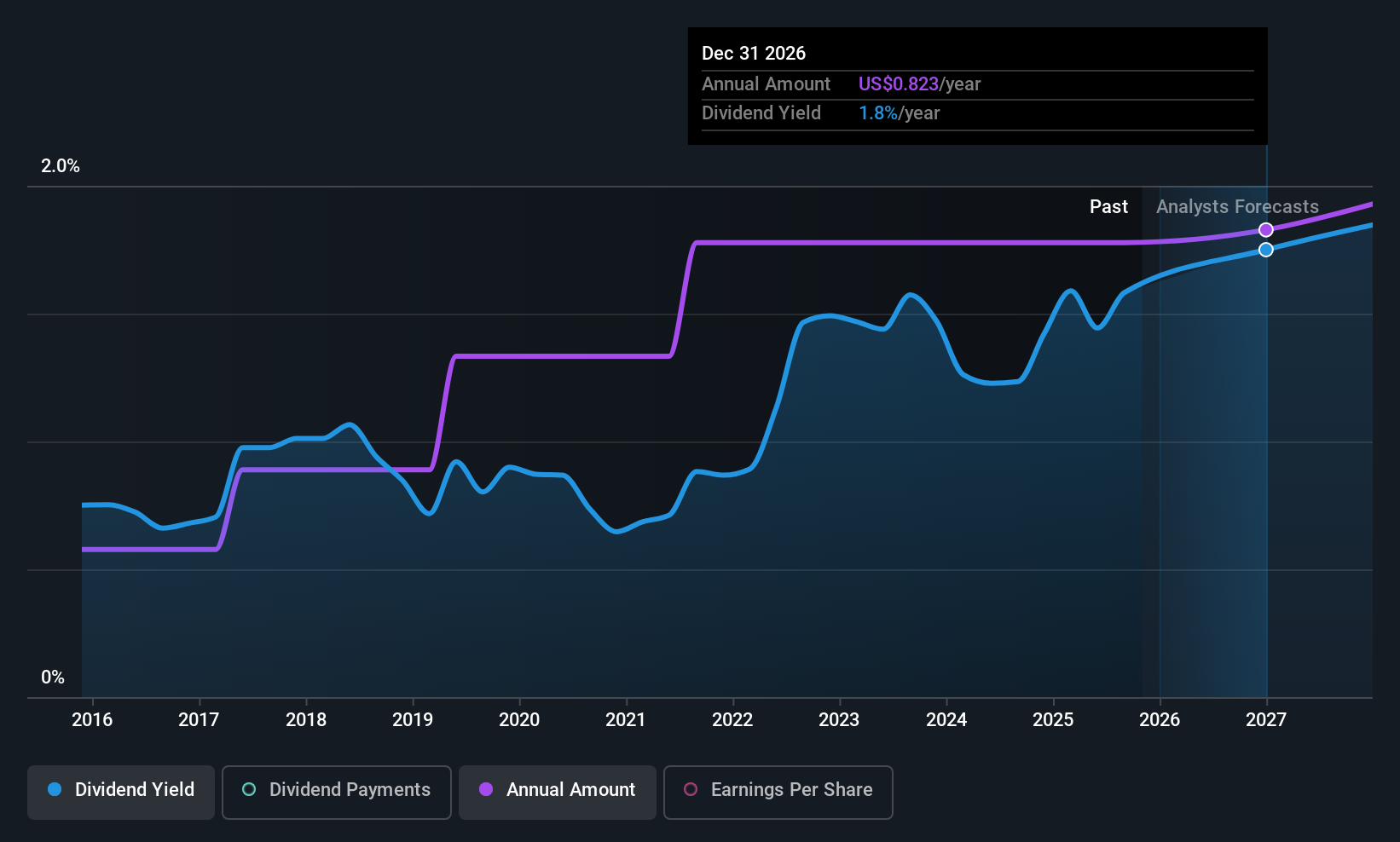This screenshot has width=1400, height=842.
Task: Click the US$0.823 annual amount value
Action: click(899, 84)
